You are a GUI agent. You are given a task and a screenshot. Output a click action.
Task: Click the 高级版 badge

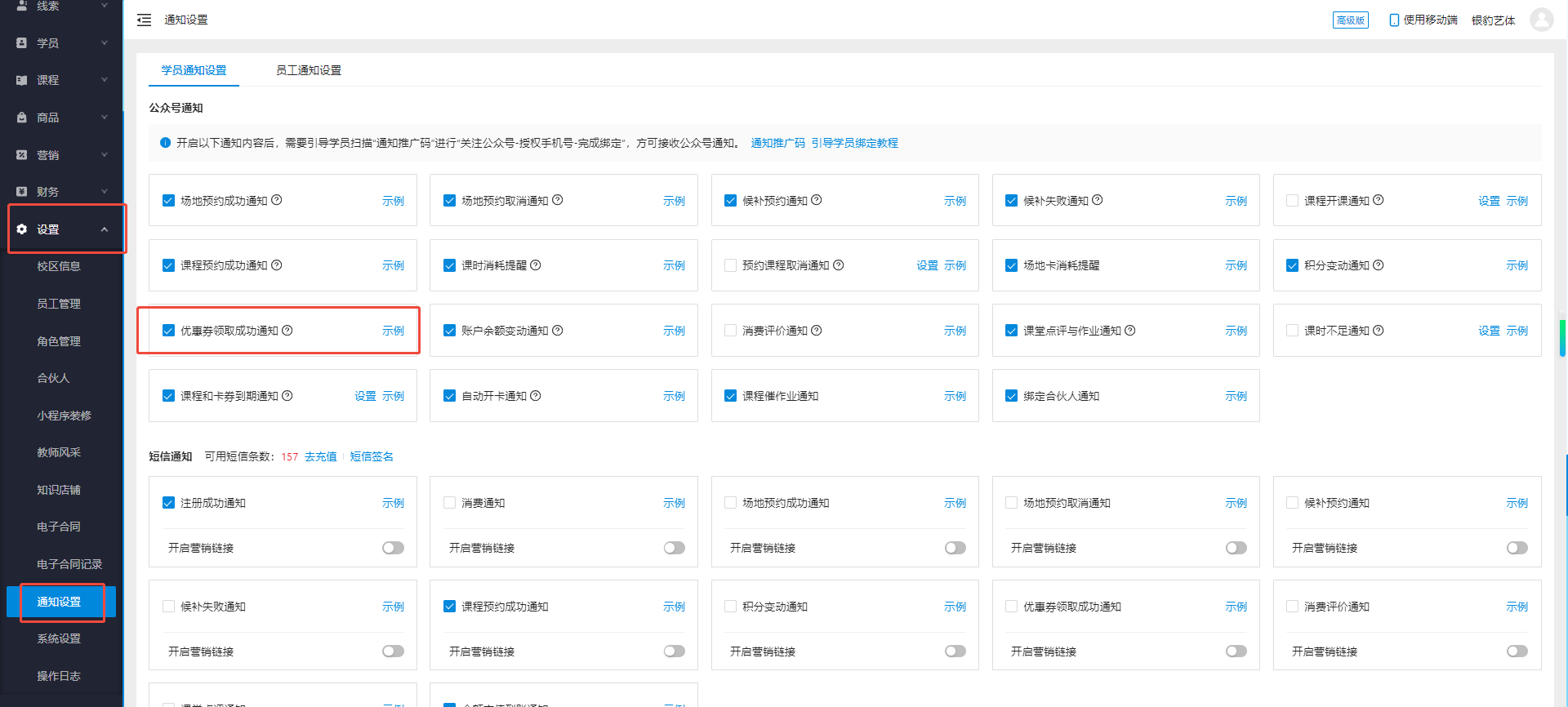[x=1350, y=20]
